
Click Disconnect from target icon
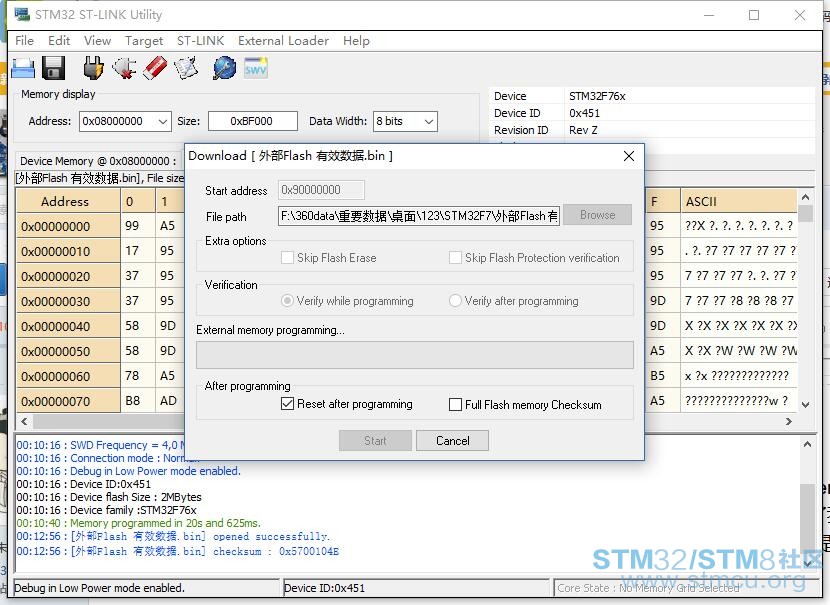[124, 68]
